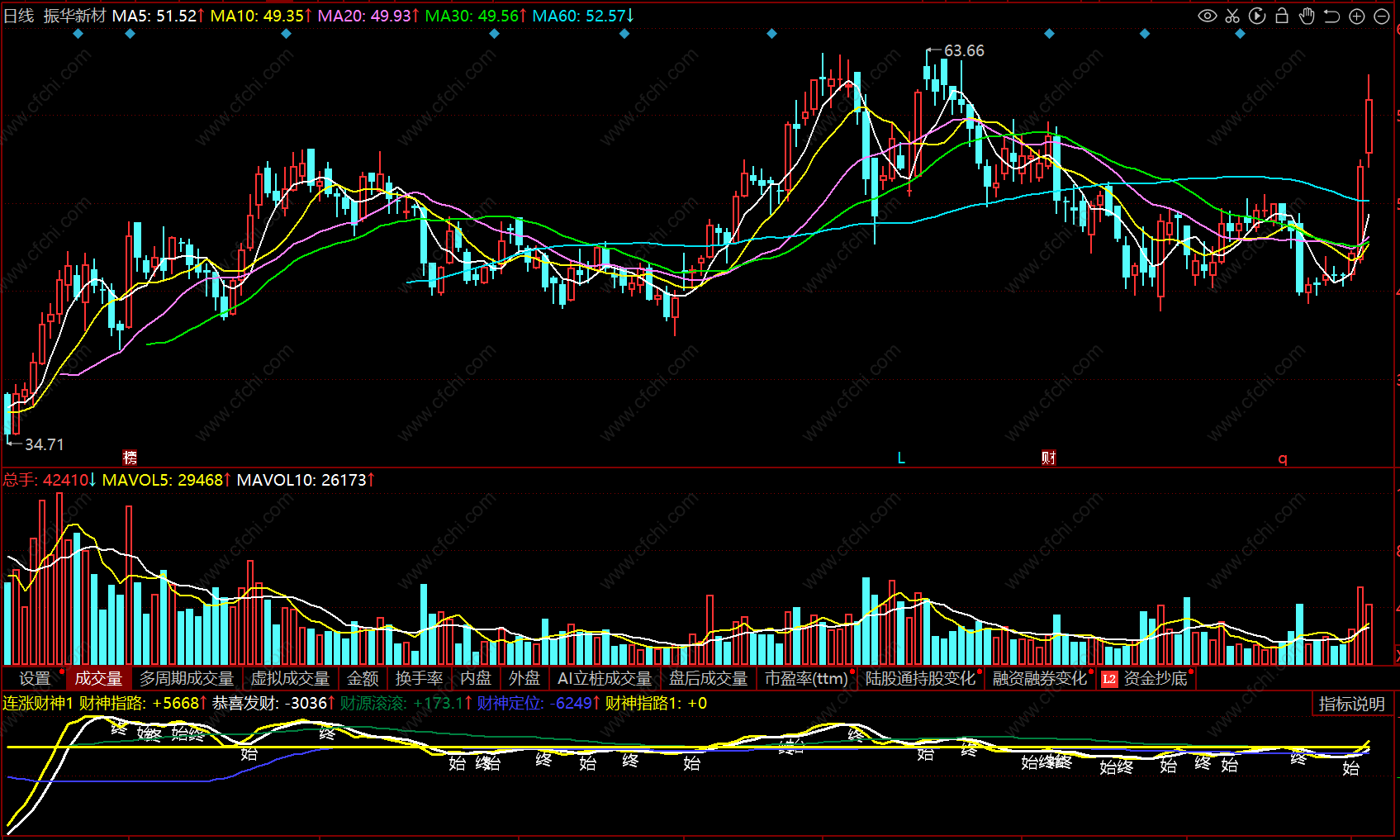Click the 指标说明 button

[1351, 704]
